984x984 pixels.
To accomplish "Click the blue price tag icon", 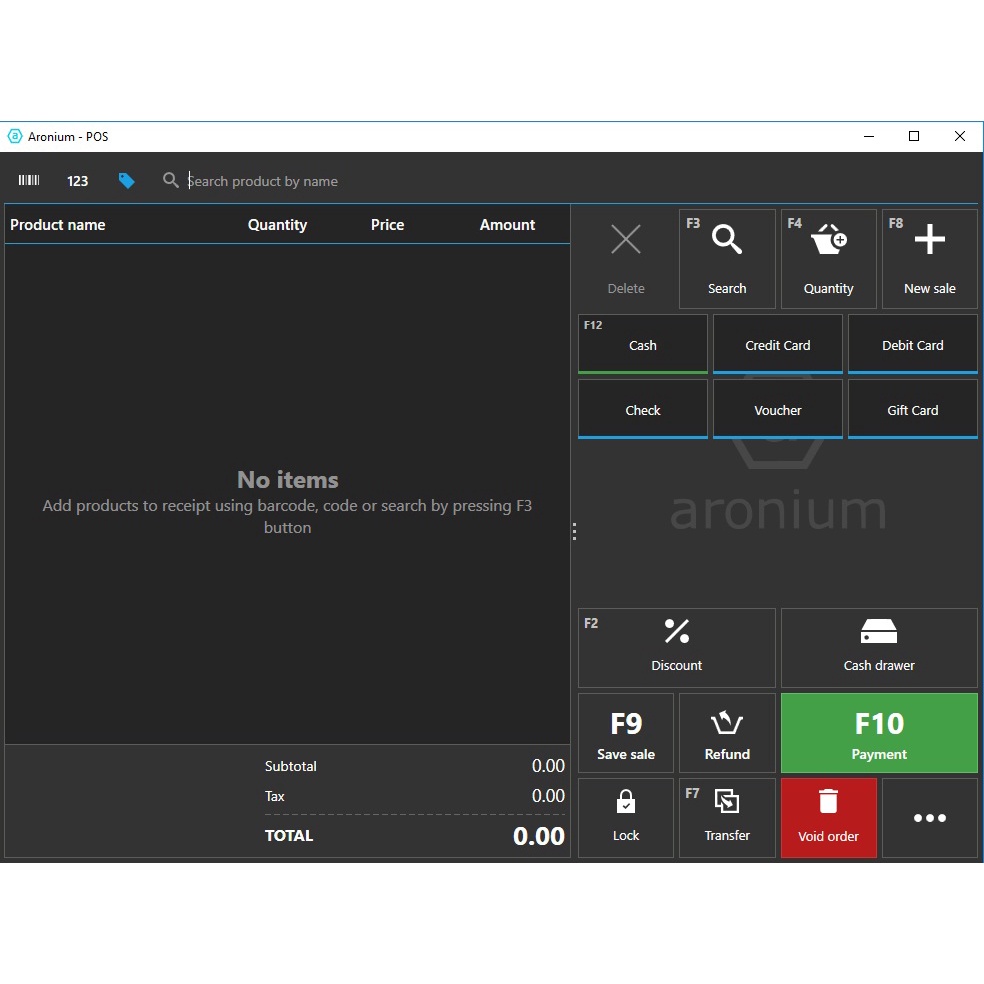I will tap(126, 181).
